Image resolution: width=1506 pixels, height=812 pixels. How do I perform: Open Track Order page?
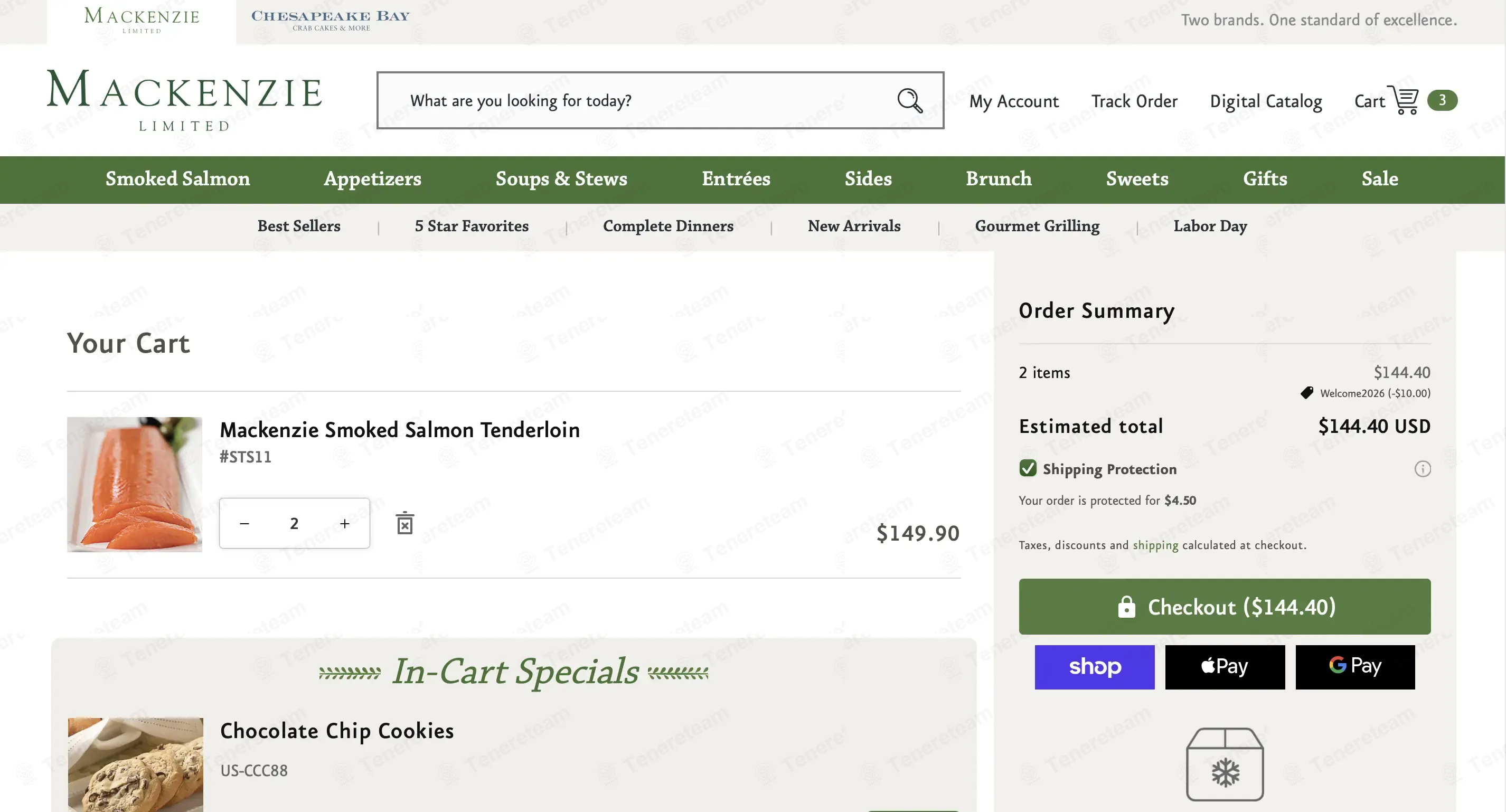point(1134,101)
